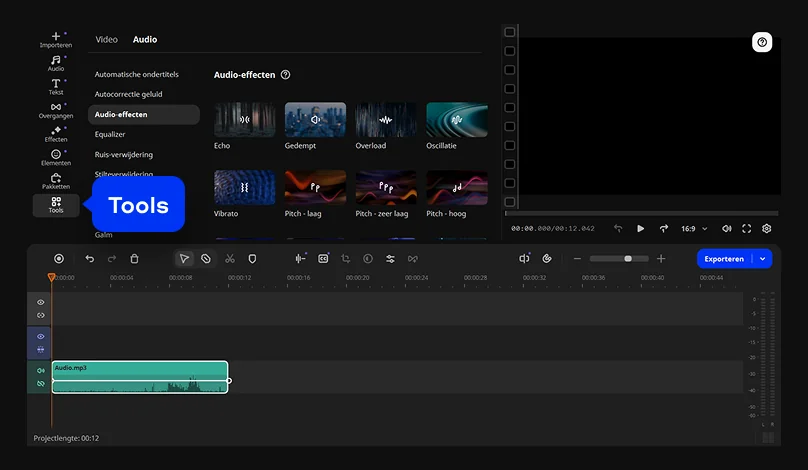This screenshot has height=470, width=808.
Task: Select the scissors cut tool
Action: (x=229, y=258)
